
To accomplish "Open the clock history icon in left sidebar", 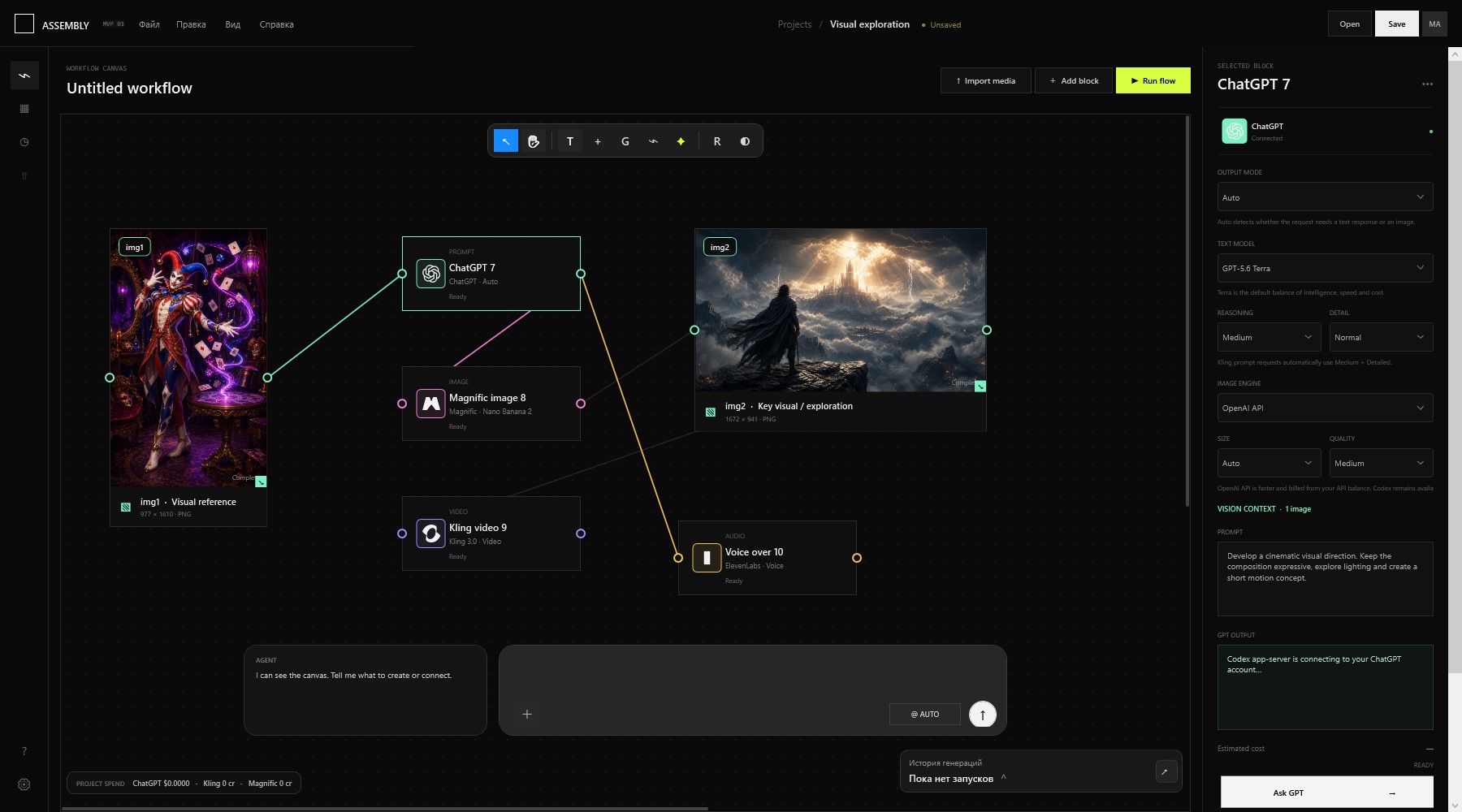I will point(24,142).
